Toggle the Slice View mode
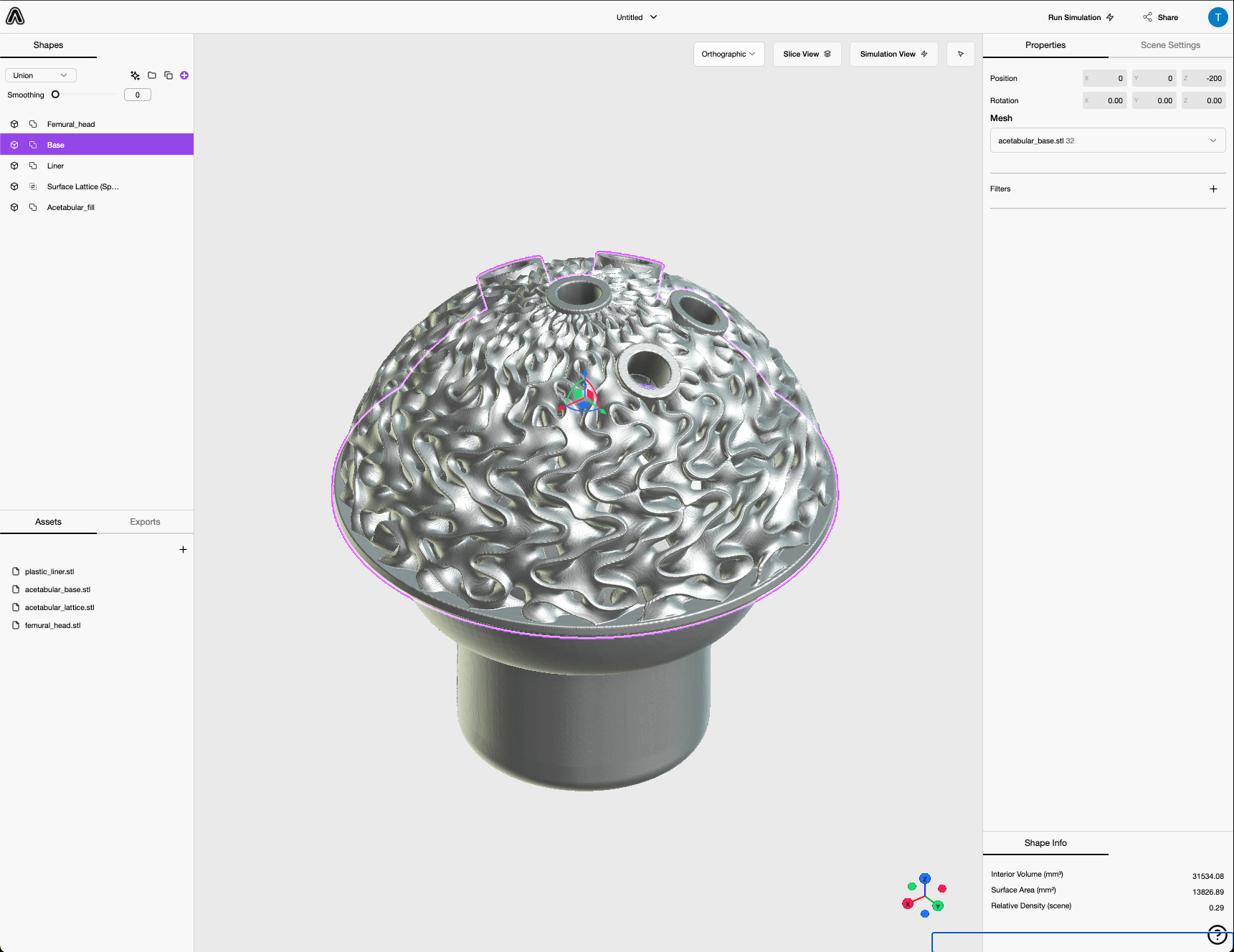 tap(807, 54)
